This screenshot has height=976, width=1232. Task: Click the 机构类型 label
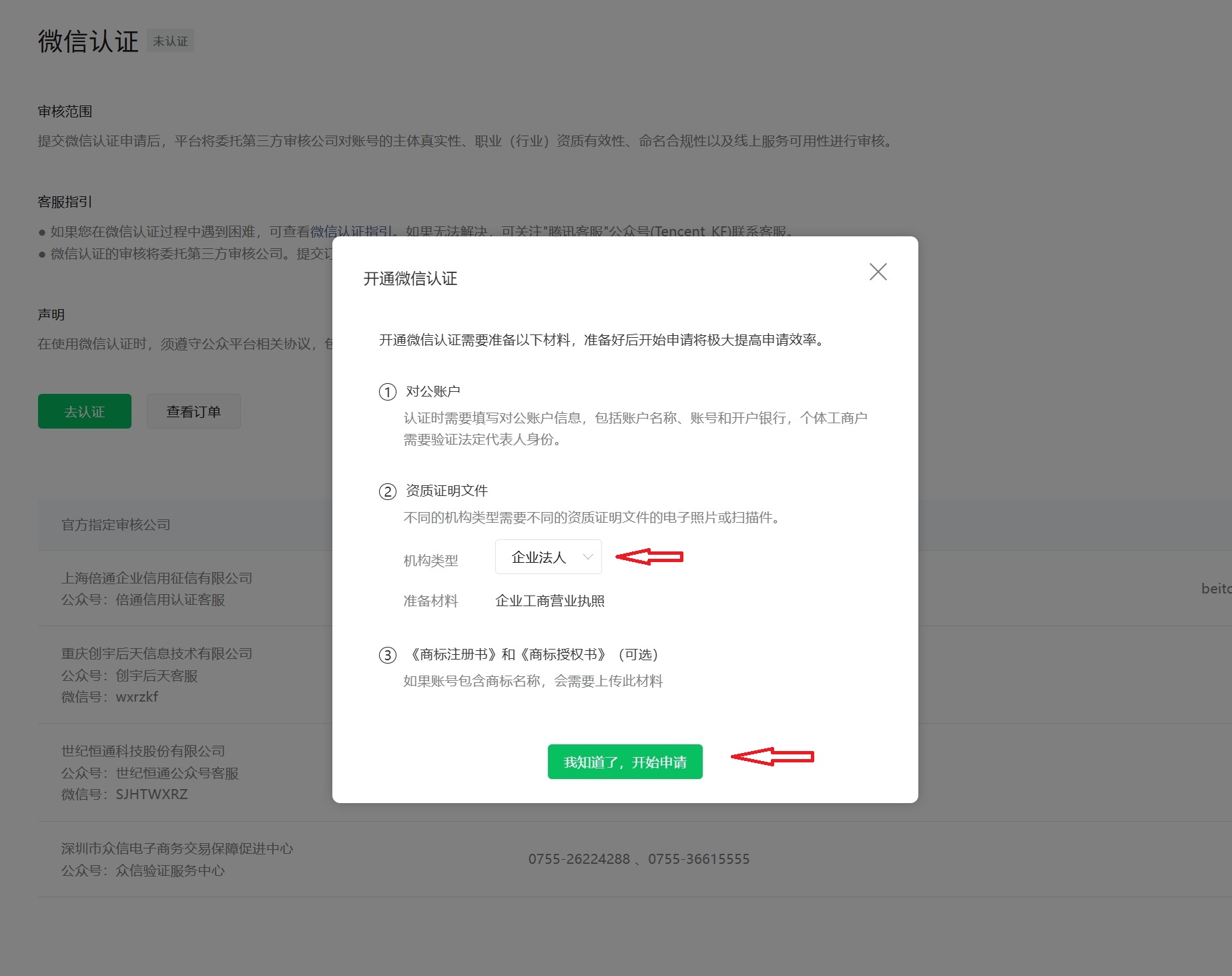coord(430,561)
